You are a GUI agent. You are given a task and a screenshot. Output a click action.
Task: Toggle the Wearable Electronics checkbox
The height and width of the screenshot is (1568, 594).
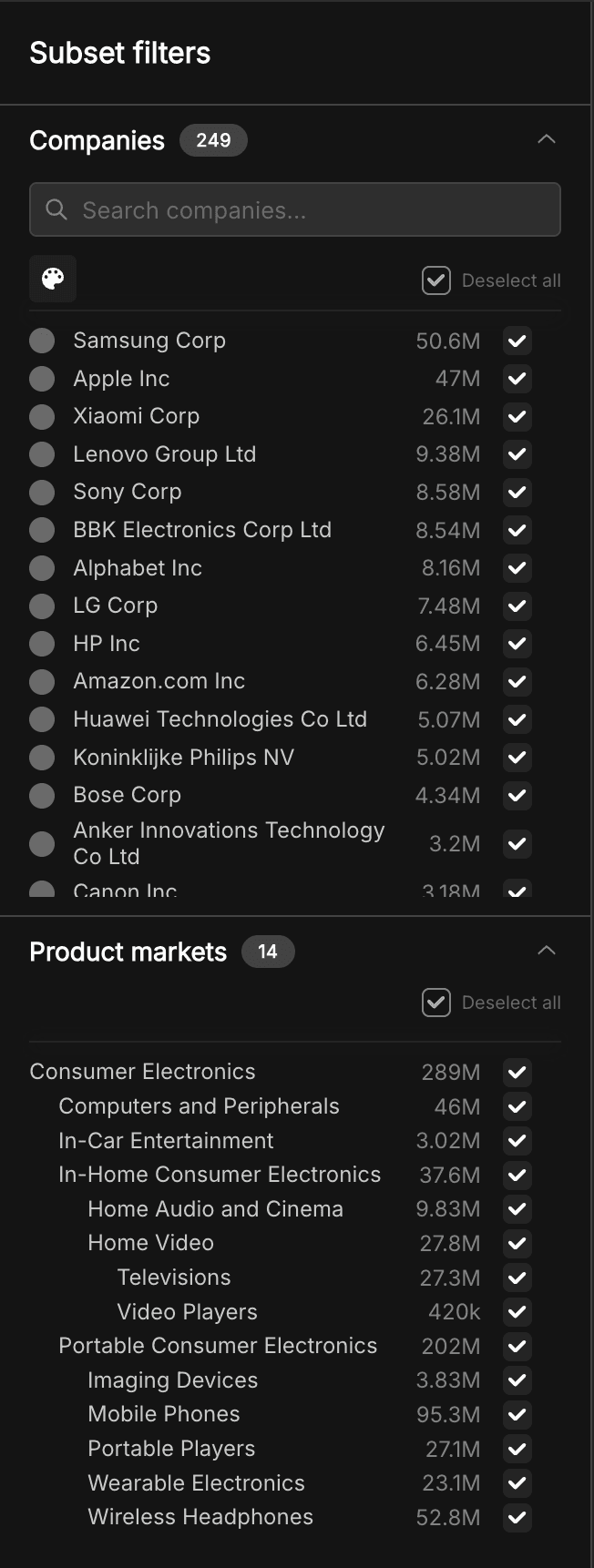click(517, 1483)
